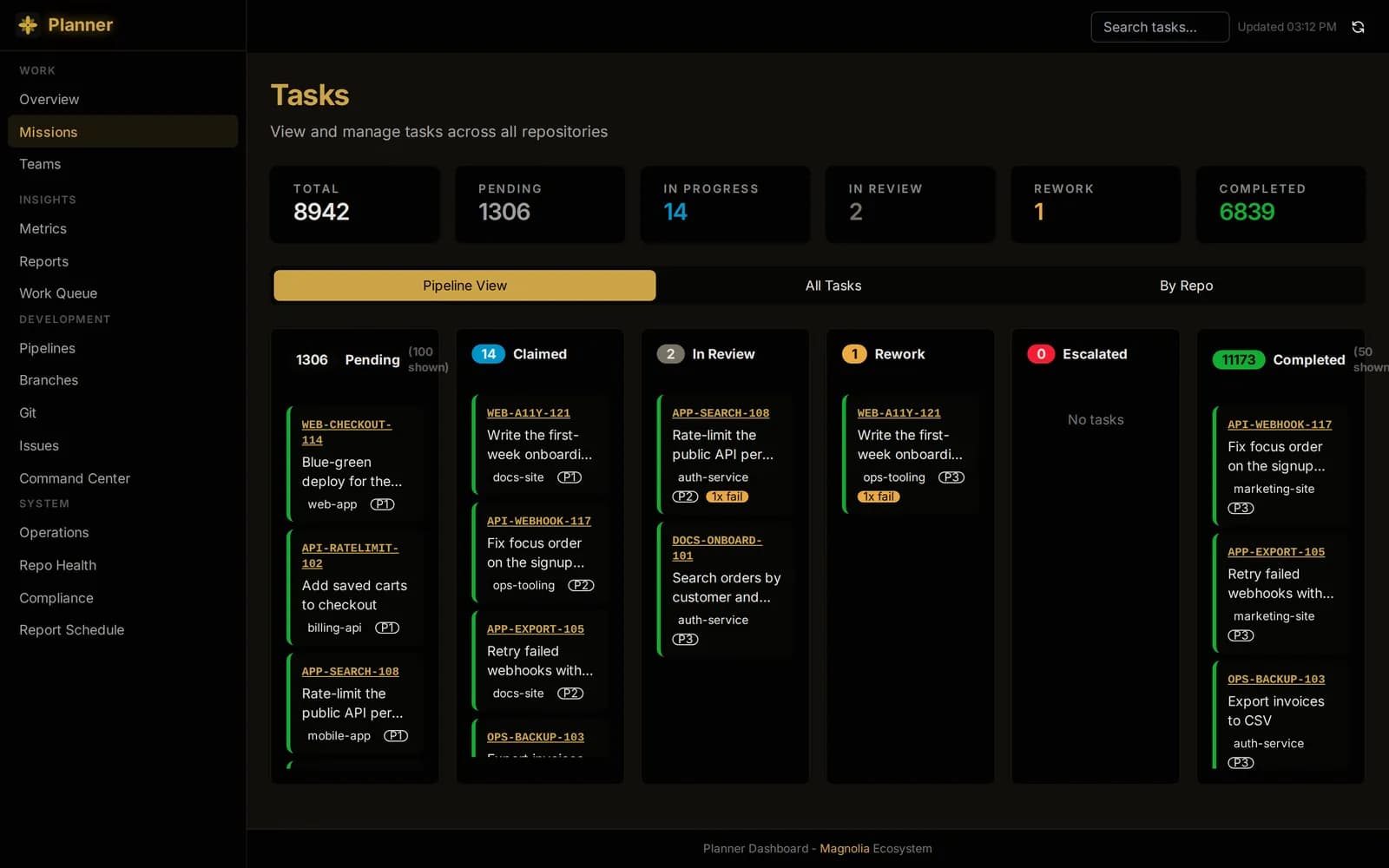
Task: Click the 1x fail badge in Rework card
Action: click(879, 496)
